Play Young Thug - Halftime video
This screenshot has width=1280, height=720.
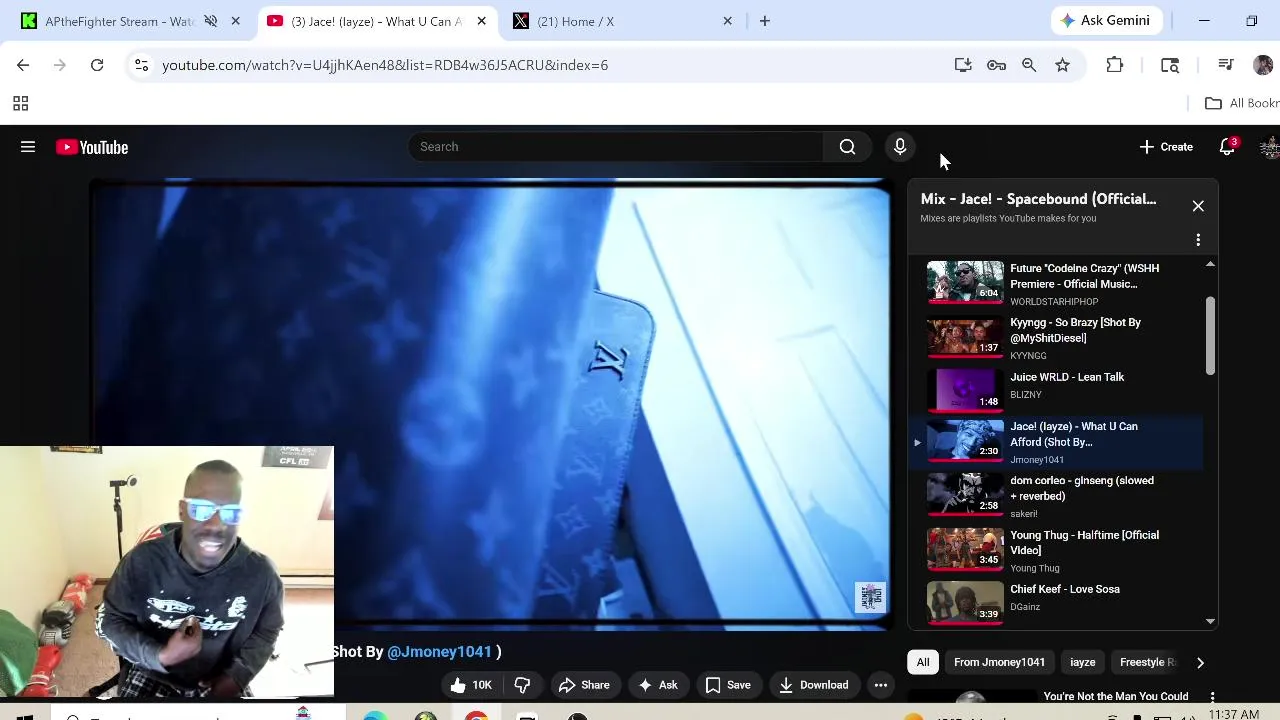coord(1055,550)
